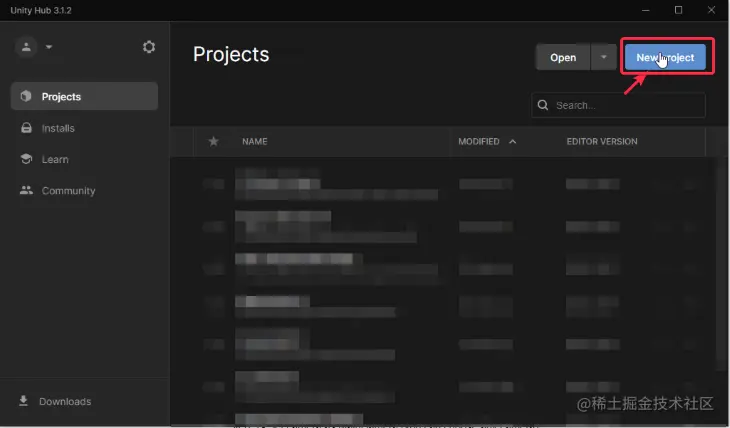Screen dimensions: 730x428
Task: Click the Downloads arrow icon
Action: (23, 401)
